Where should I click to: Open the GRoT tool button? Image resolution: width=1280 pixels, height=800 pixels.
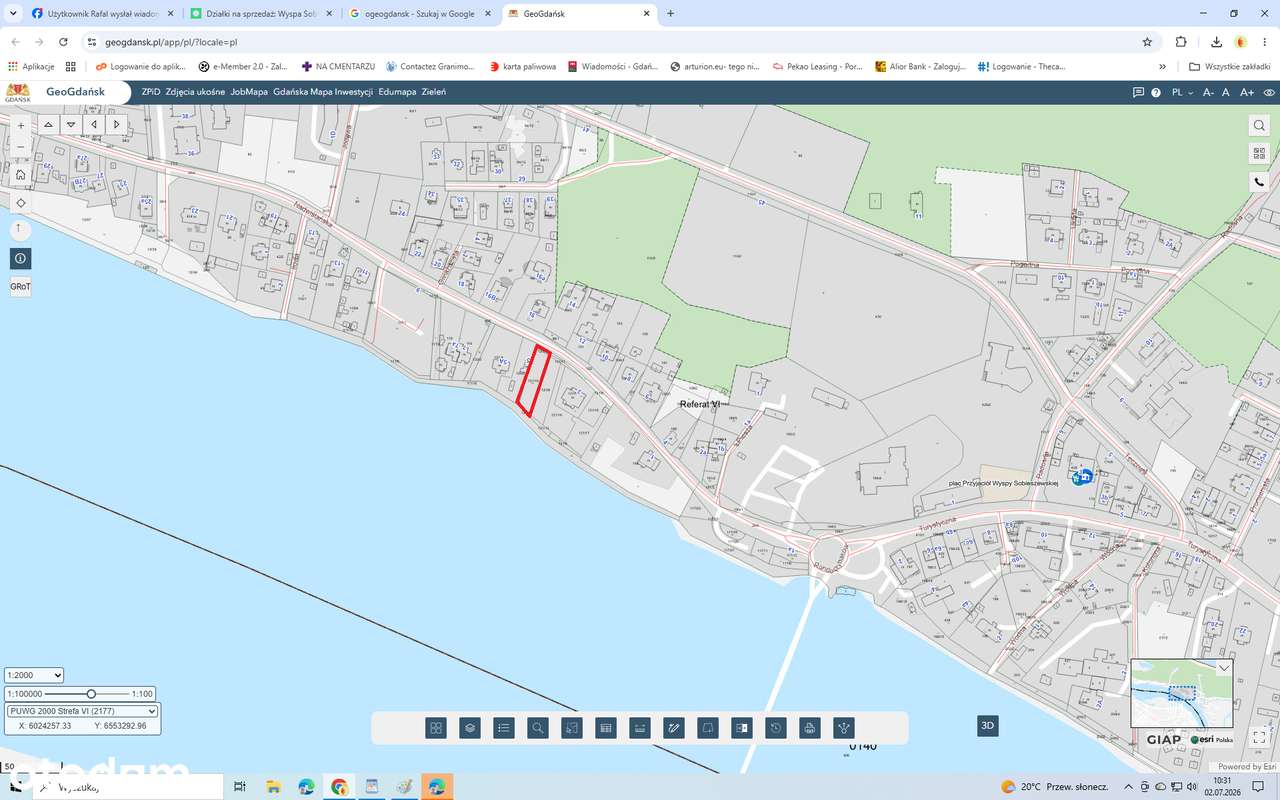21,286
